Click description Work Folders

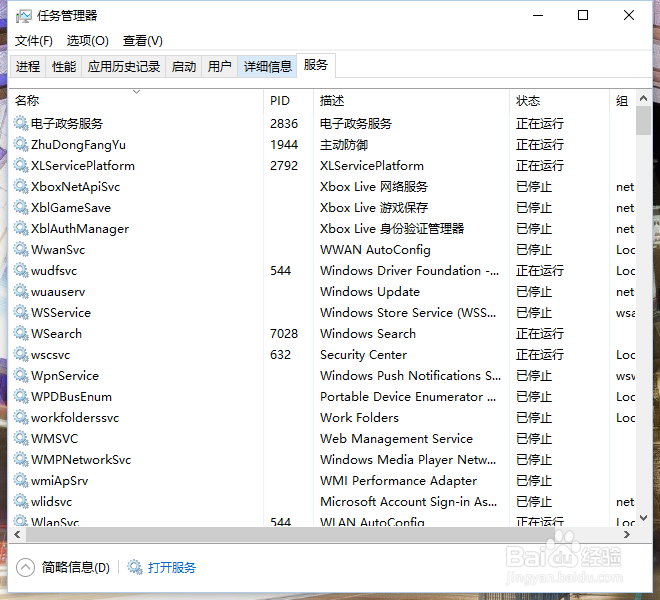[359, 418]
